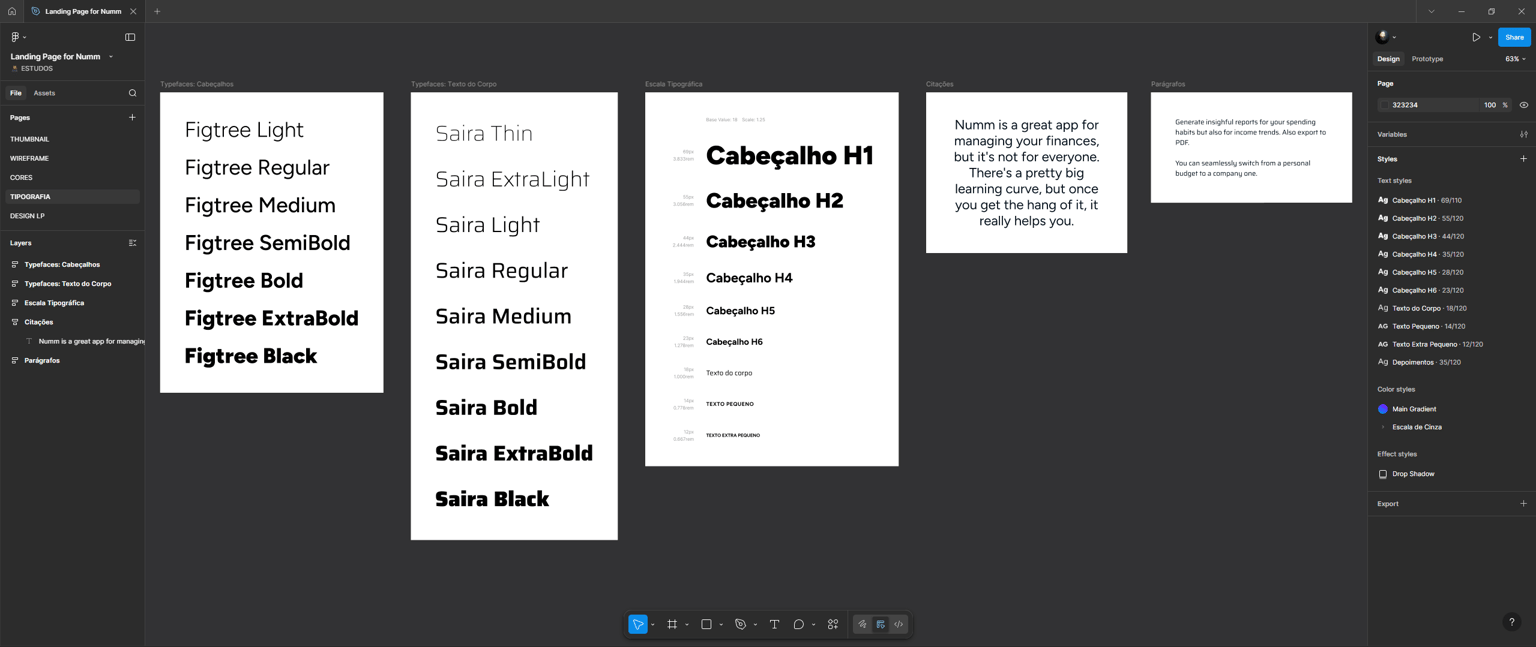Select Depoimentos text style
1536x647 pixels.
1426,362
